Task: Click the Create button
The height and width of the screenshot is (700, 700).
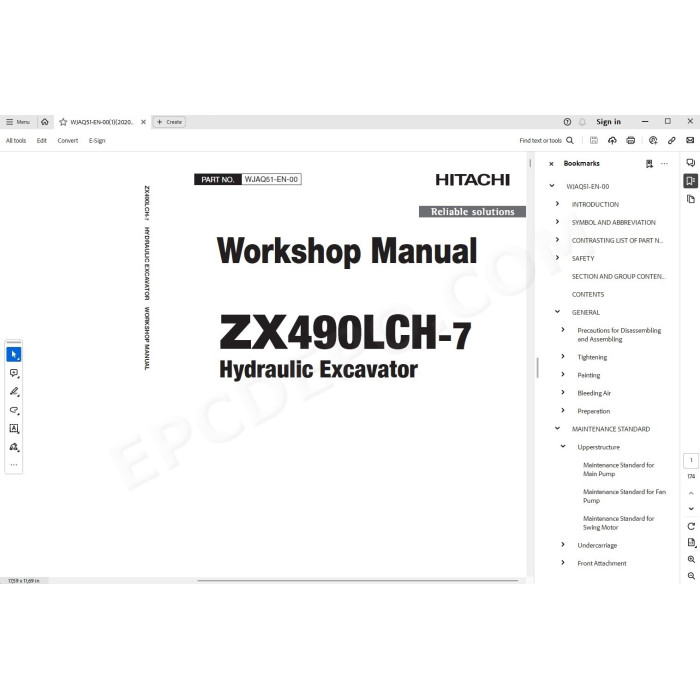Action: [x=169, y=122]
